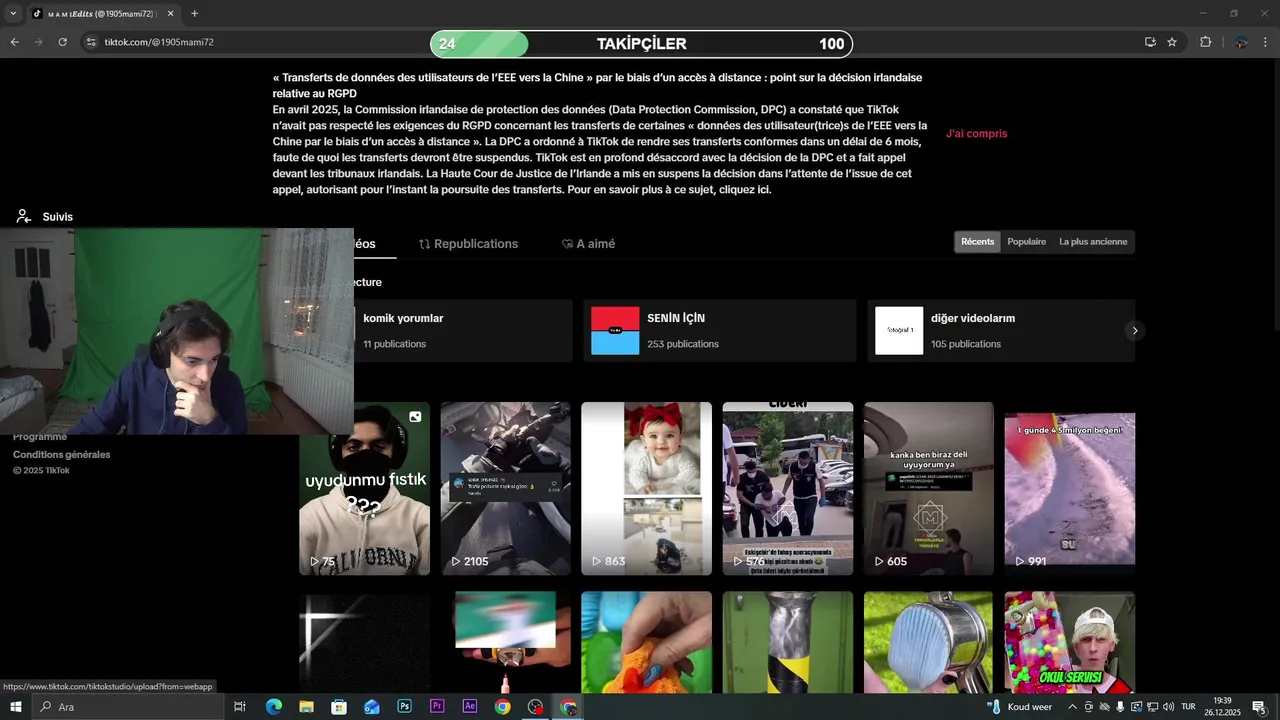Open the OKUL SERVİSİ video thumbnail

1070,642
